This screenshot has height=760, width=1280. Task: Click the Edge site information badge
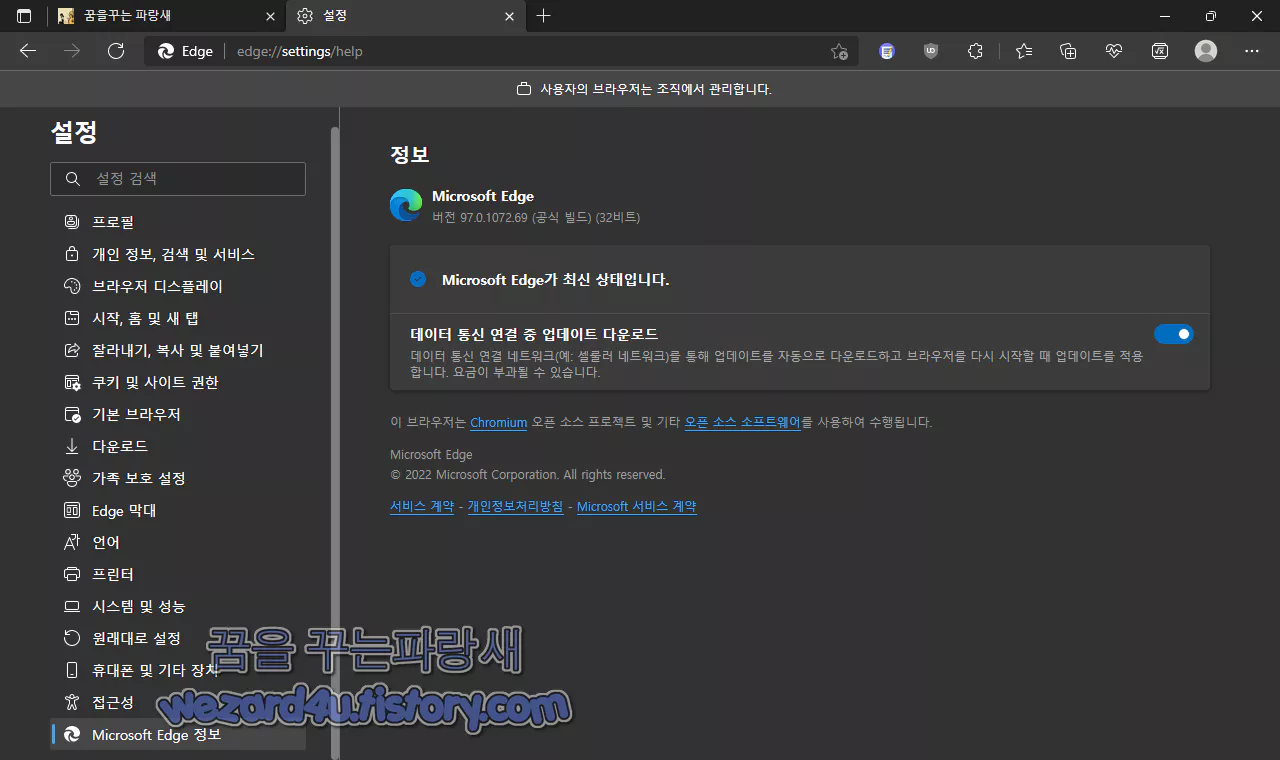click(185, 51)
